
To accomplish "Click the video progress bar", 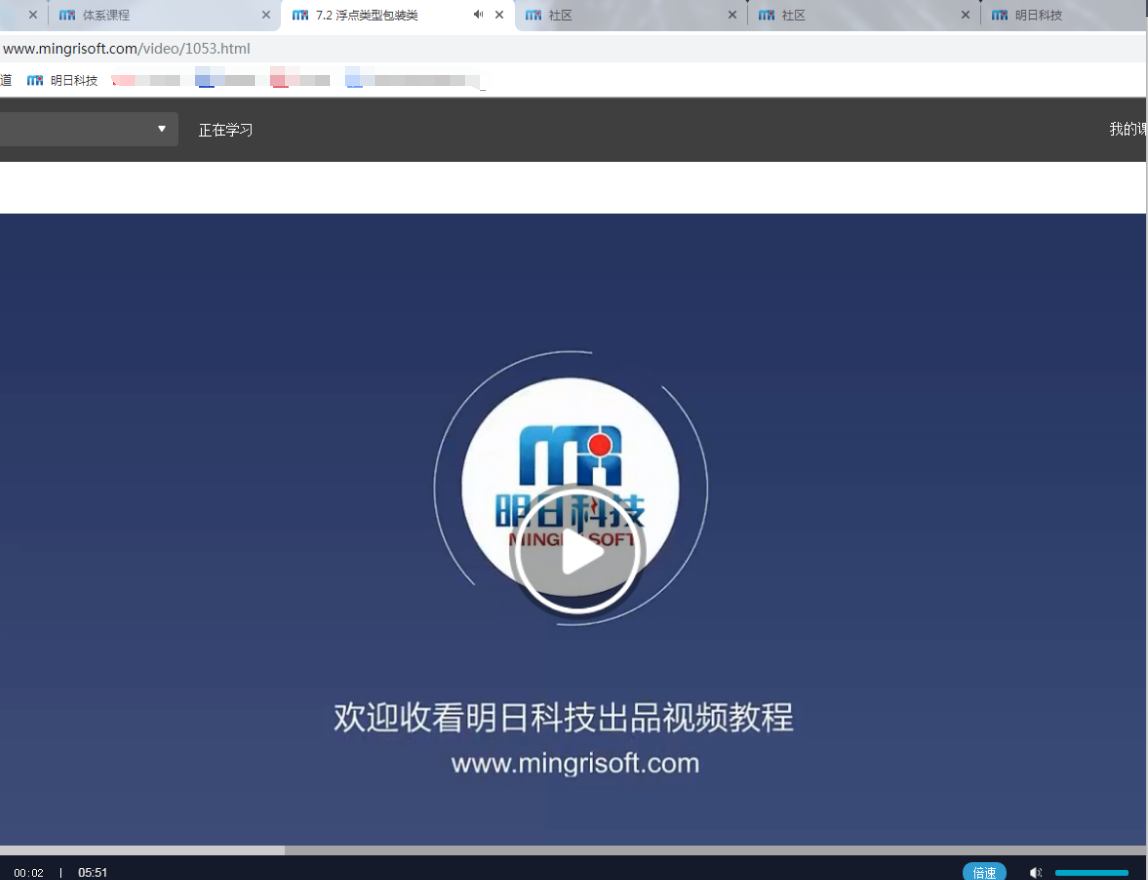I will 573,851.
